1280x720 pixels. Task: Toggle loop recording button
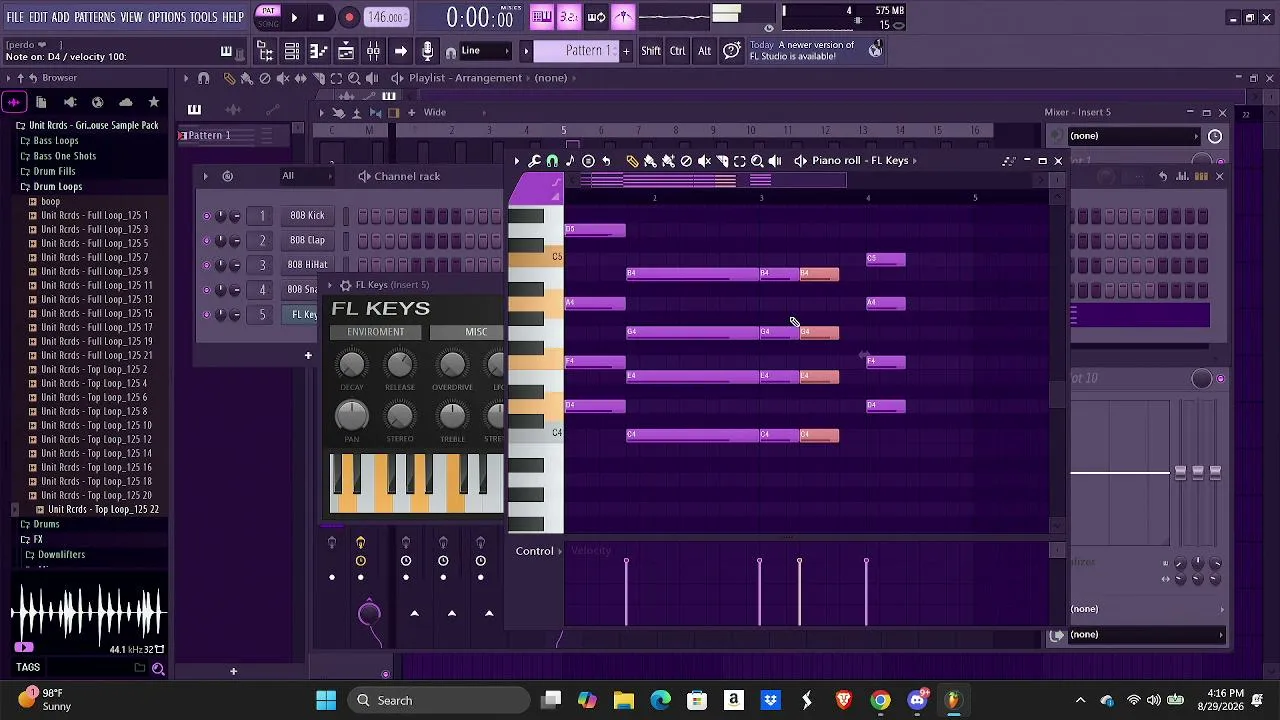596,16
